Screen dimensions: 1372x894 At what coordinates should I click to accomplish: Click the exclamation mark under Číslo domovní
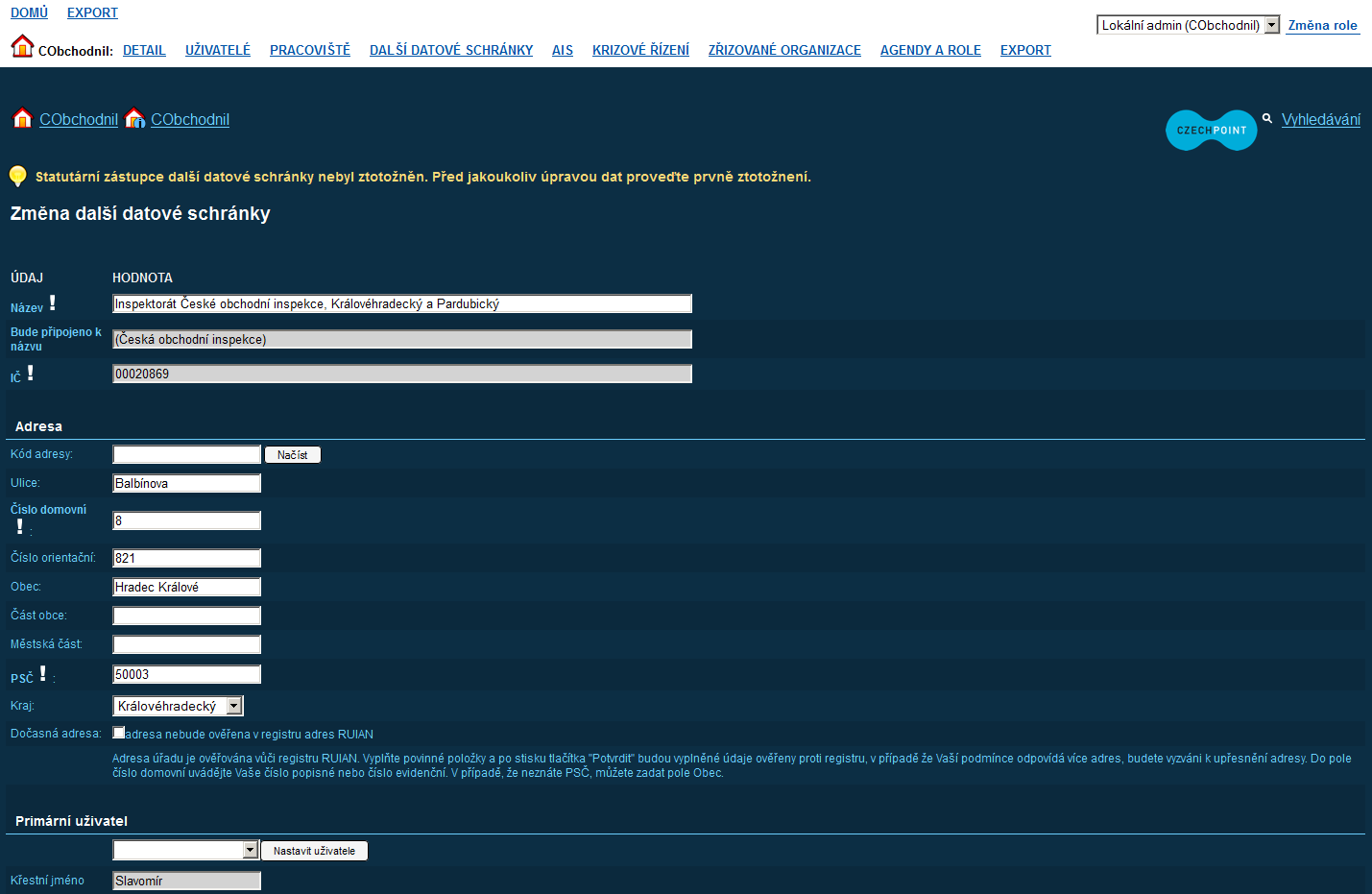tap(19, 526)
